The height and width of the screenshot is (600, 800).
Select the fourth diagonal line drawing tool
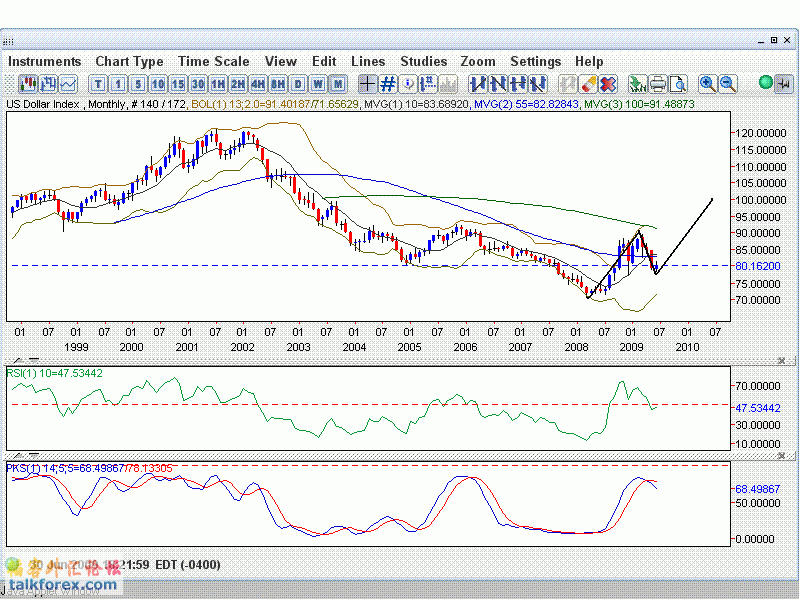538,84
